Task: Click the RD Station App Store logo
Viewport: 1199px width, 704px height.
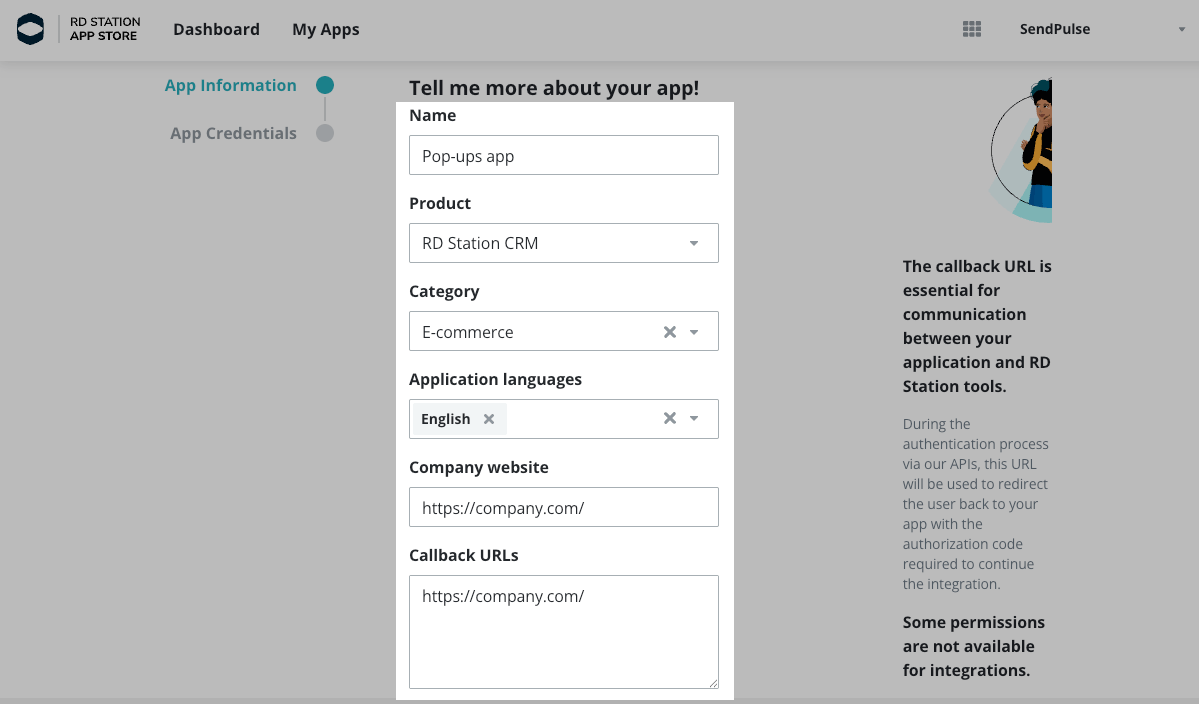Action: [78, 29]
